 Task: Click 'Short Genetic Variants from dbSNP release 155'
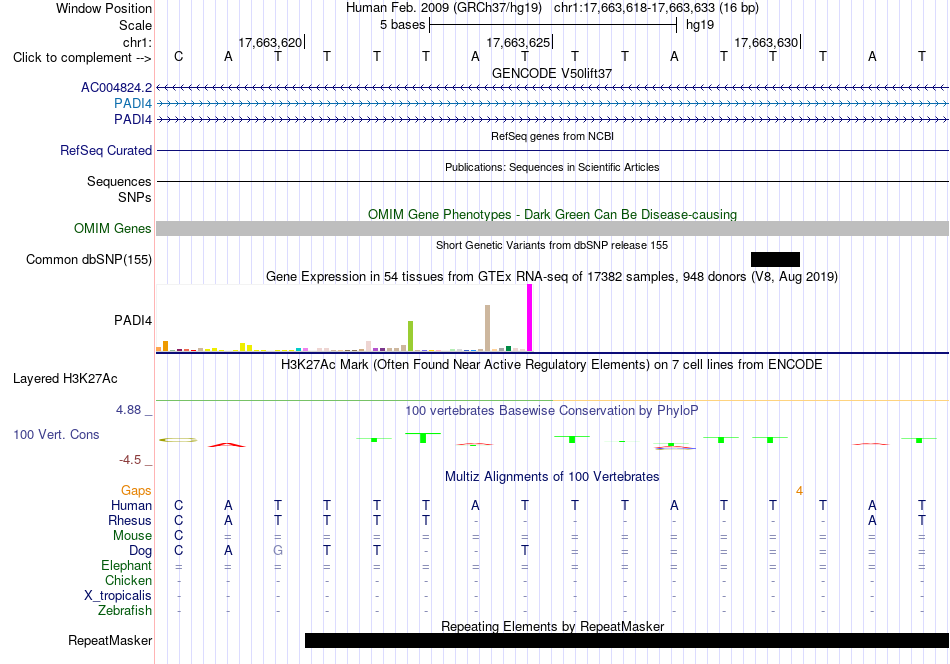tap(552, 245)
